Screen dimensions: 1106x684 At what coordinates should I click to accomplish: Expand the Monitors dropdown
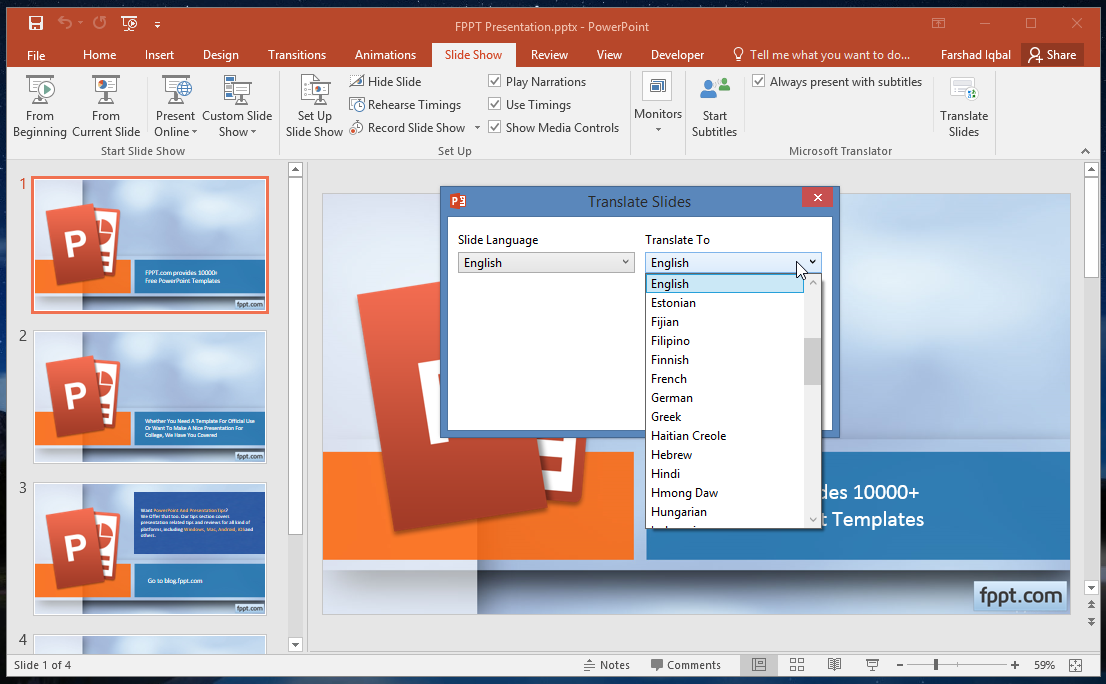[658, 128]
